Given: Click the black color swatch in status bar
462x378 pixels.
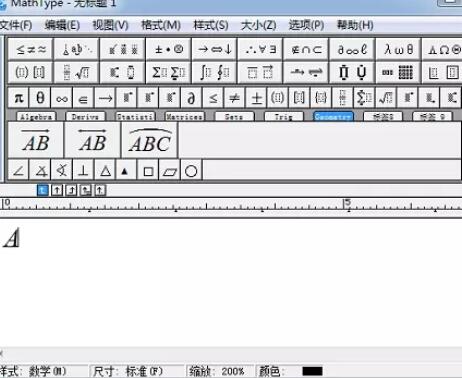Looking at the screenshot, I should (312, 371).
